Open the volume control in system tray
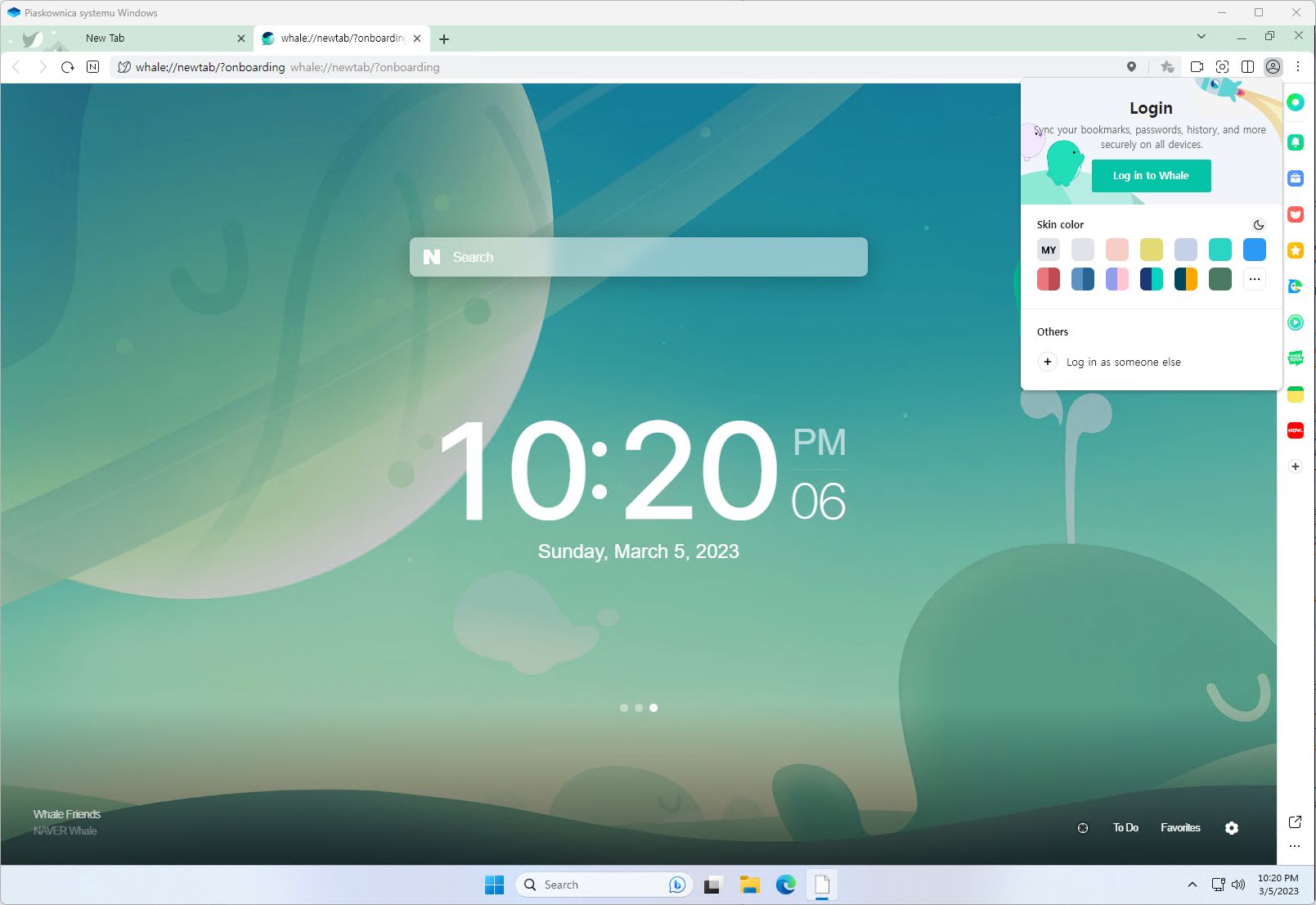Screen dimensions: 1316x905 pyautogui.click(x=1238, y=885)
